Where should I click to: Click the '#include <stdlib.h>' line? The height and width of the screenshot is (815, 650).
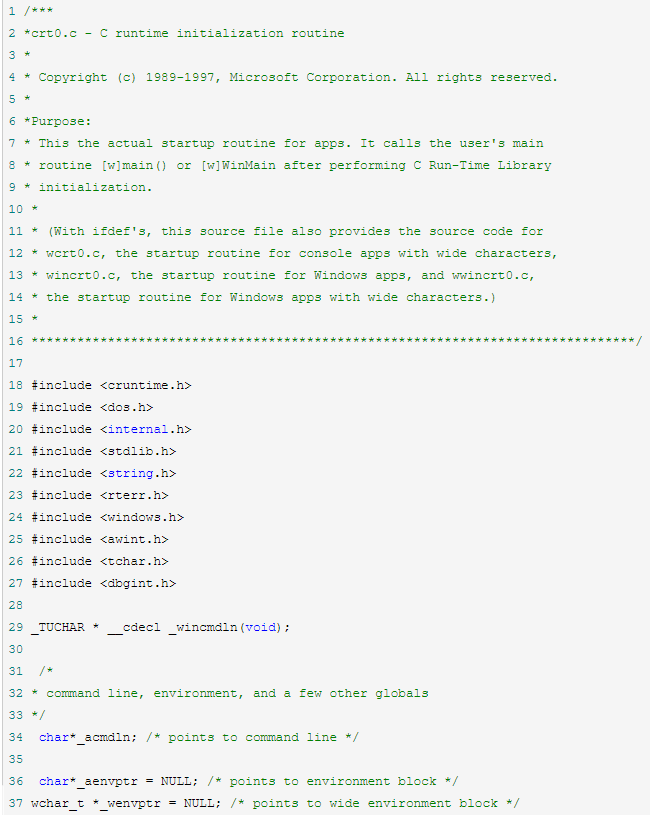[103, 452]
